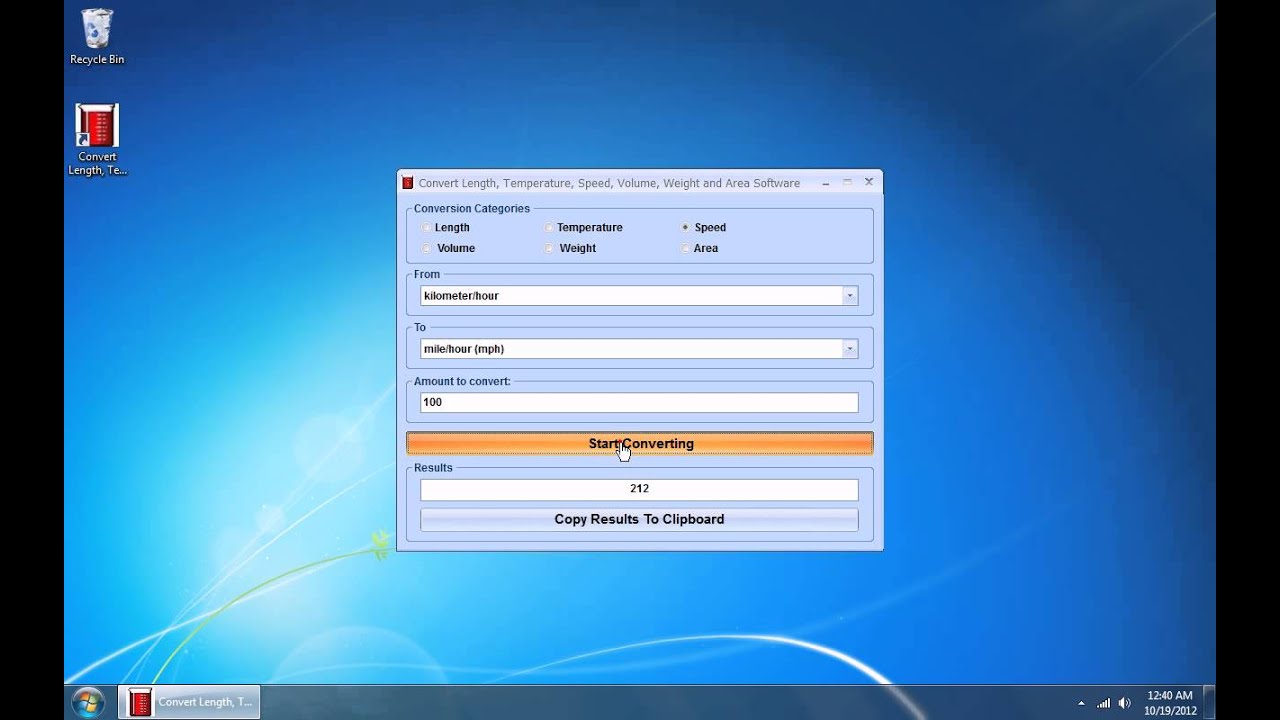Screen dimensions: 1280x720
Task: Select the Weight radio button
Action: (x=549, y=248)
